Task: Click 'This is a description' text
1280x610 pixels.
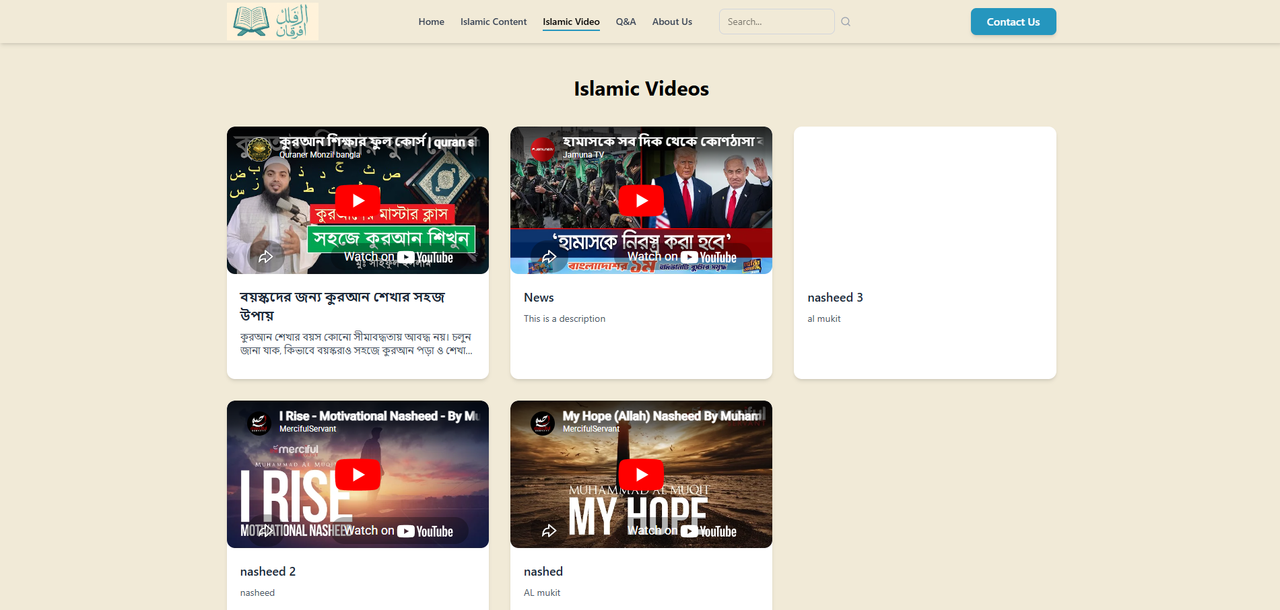Action: pos(564,319)
